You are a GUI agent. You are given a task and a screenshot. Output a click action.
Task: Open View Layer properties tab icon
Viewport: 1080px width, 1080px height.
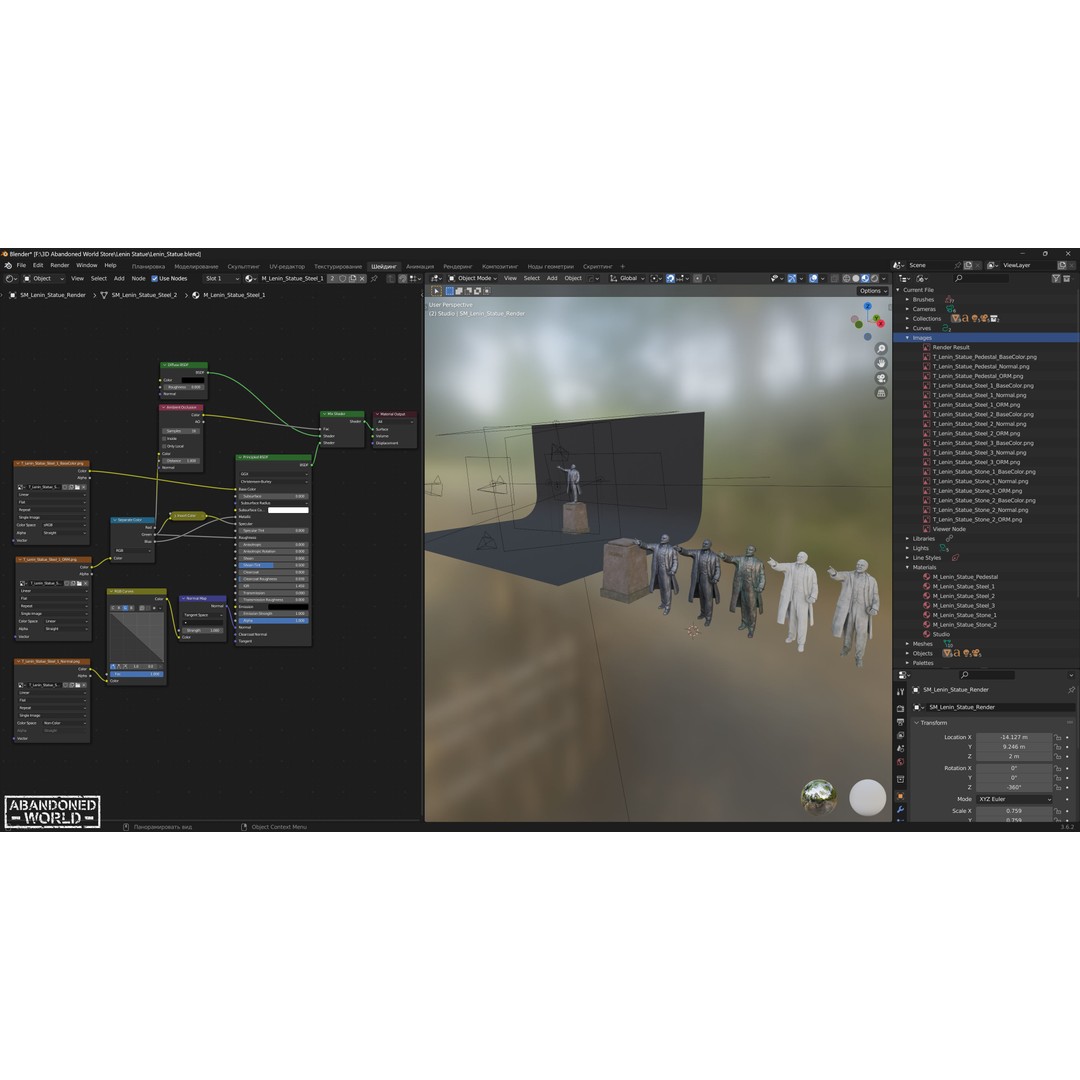[x=900, y=735]
